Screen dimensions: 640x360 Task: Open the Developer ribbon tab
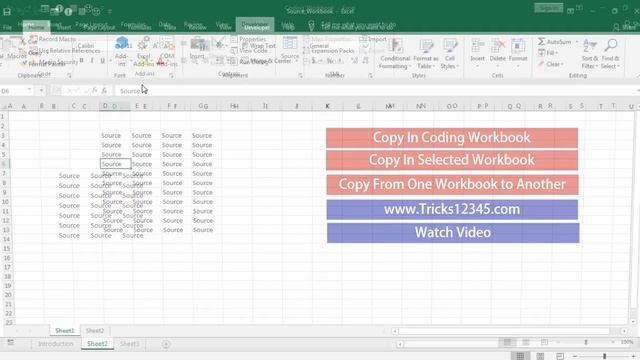pos(256,27)
